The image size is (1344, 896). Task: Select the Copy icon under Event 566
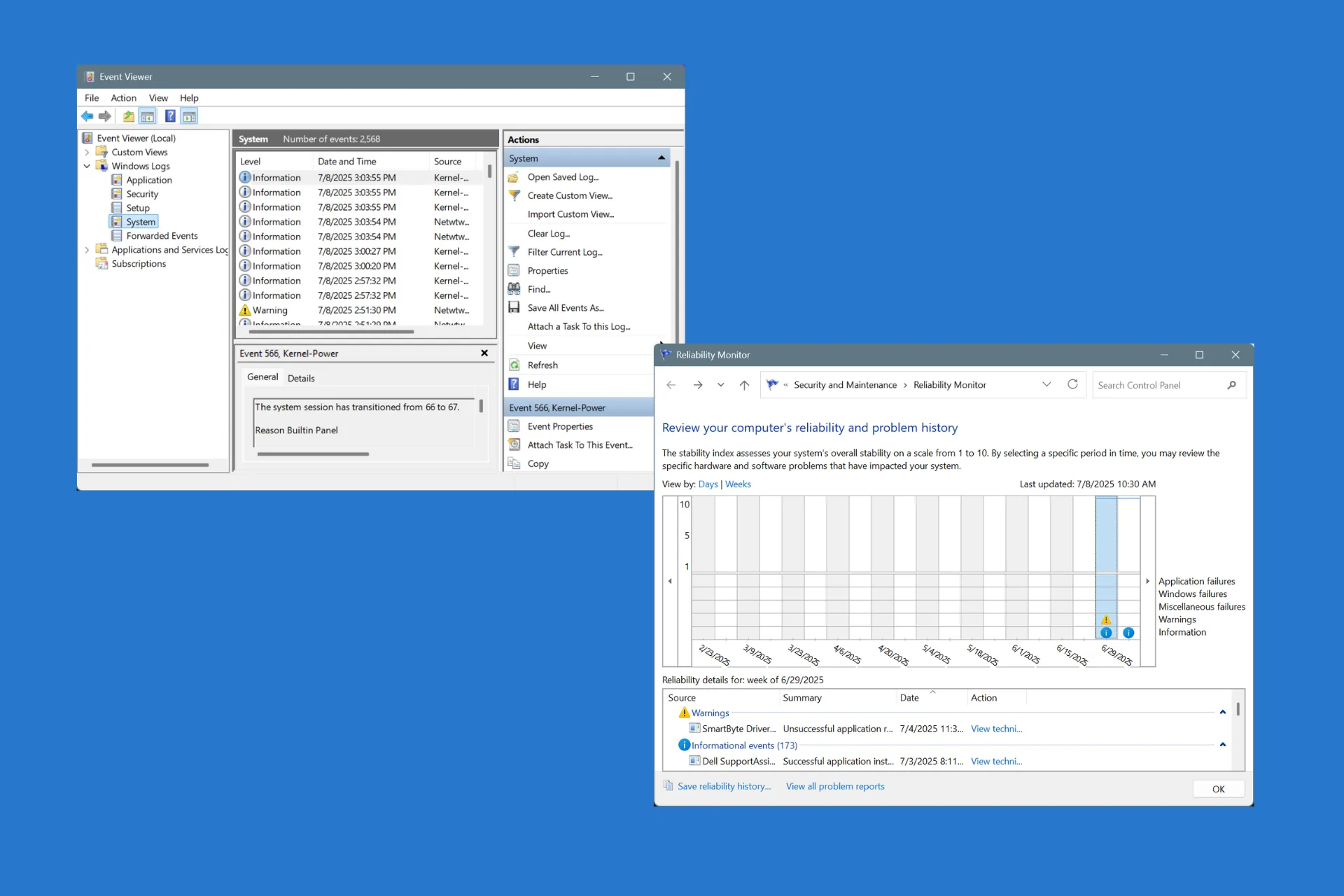pos(515,463)
